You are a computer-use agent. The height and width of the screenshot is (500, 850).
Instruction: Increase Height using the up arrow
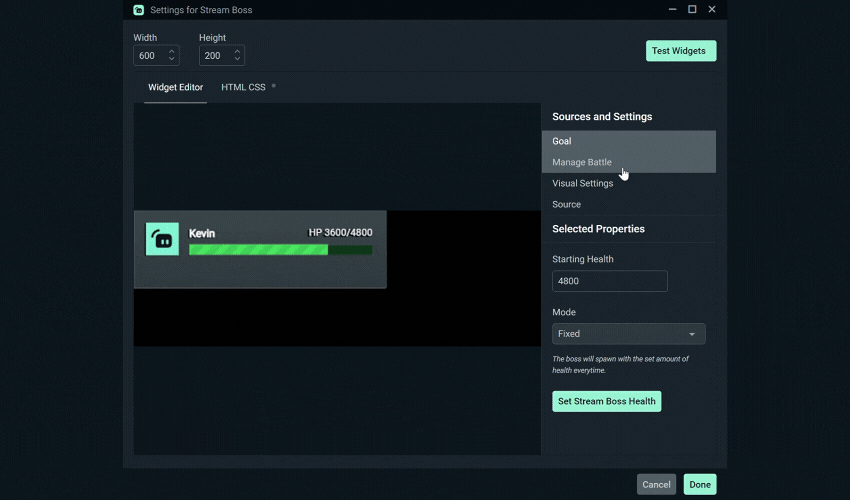tap(237, 52)
